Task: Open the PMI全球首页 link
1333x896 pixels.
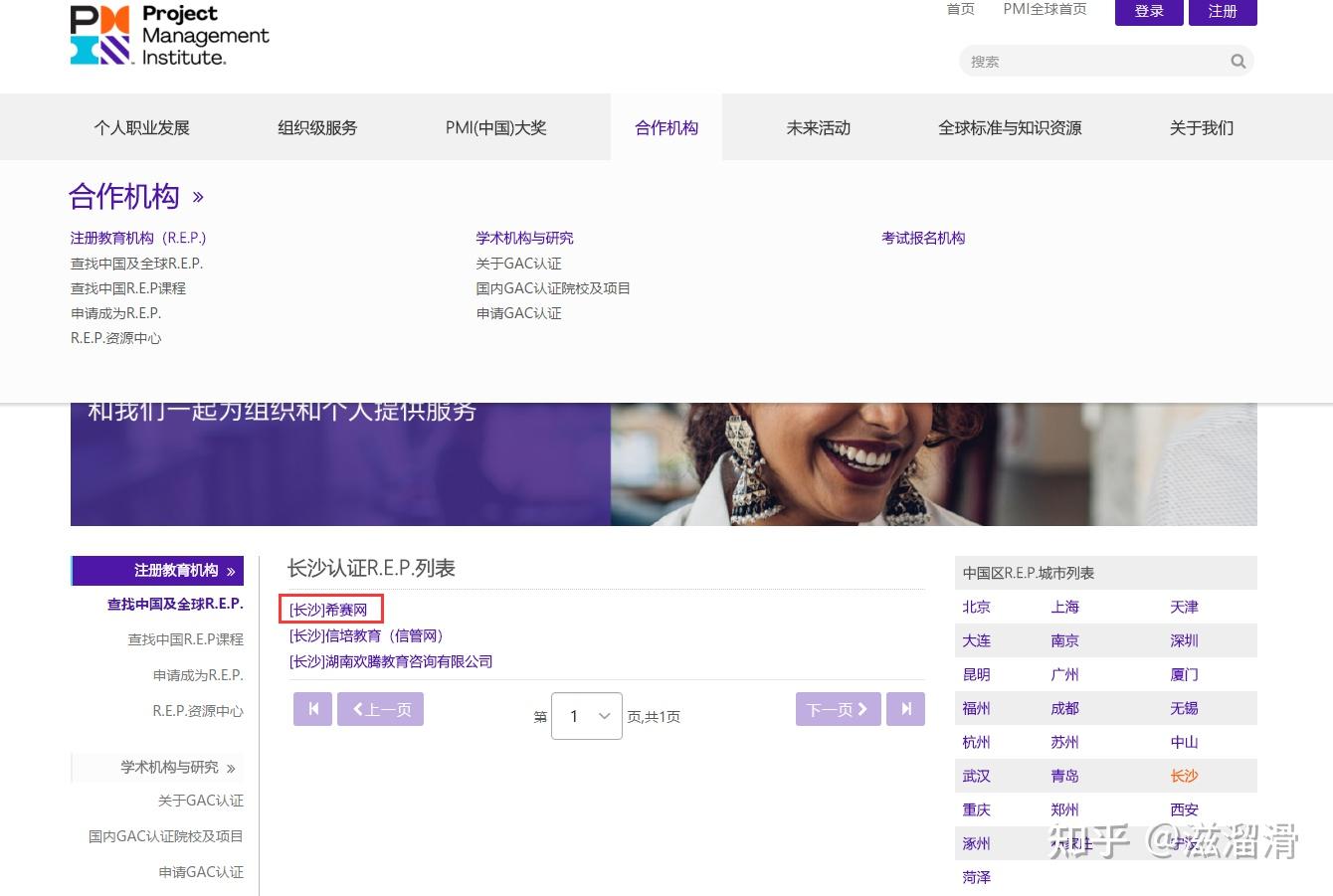Action: coord(1045,9)
